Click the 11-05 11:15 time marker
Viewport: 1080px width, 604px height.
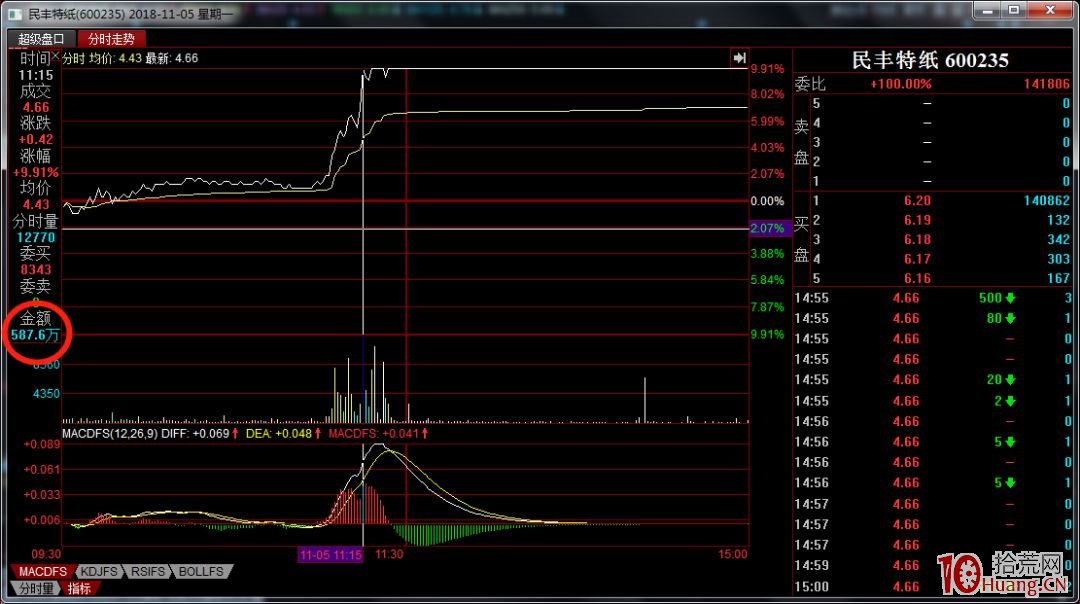click(330, 554)
